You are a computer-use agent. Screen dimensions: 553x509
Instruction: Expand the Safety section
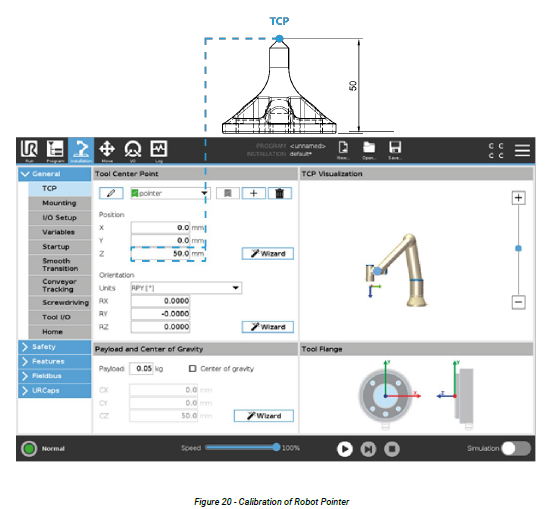point(55,347)
